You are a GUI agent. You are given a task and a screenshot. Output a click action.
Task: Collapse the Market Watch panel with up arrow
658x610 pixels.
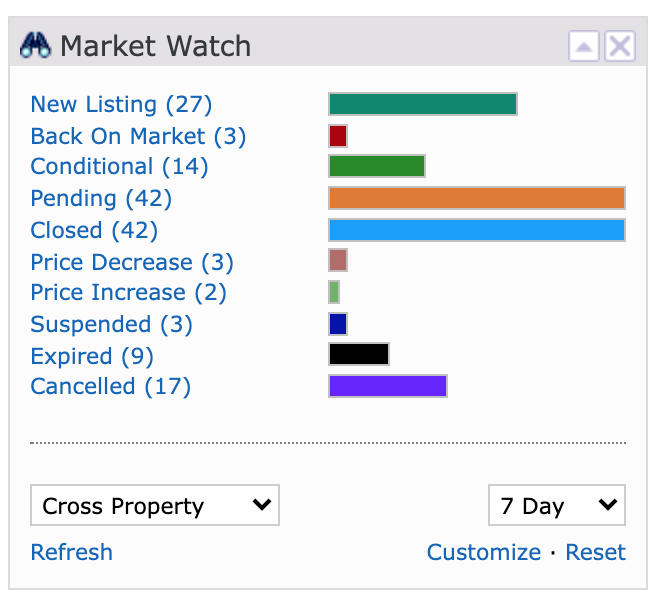click(584, 46)
